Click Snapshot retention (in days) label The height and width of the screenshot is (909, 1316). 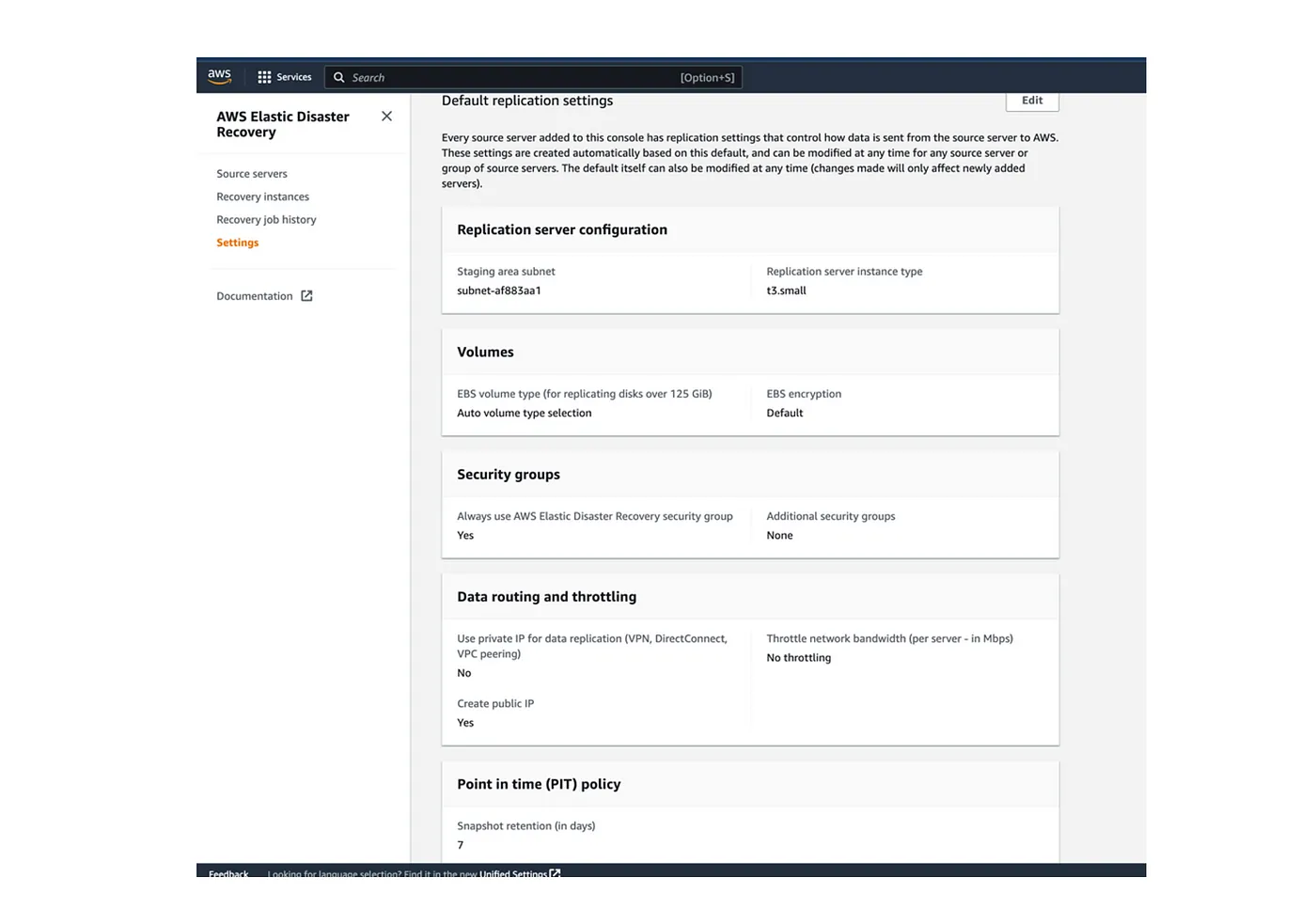click(526, 826)
